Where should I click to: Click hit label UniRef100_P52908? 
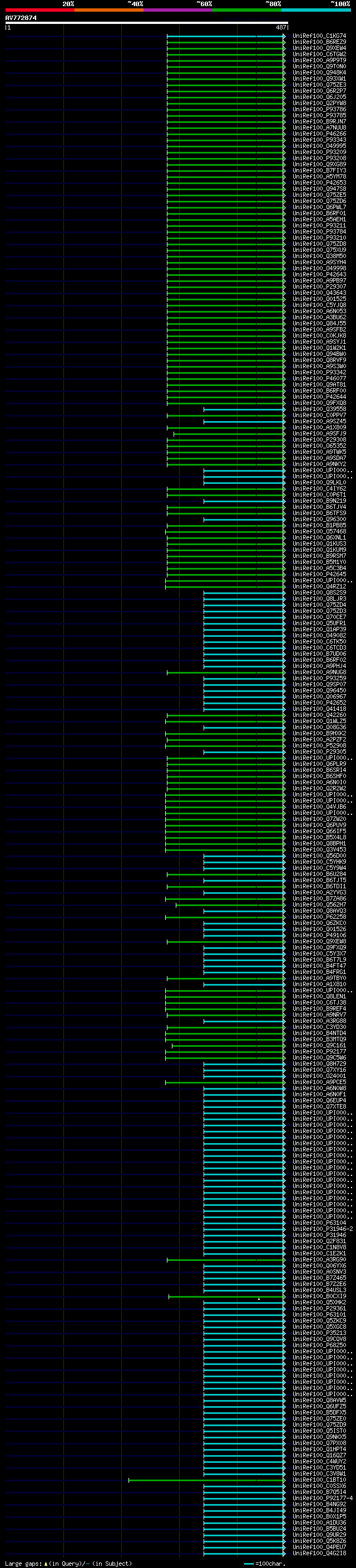319,746
